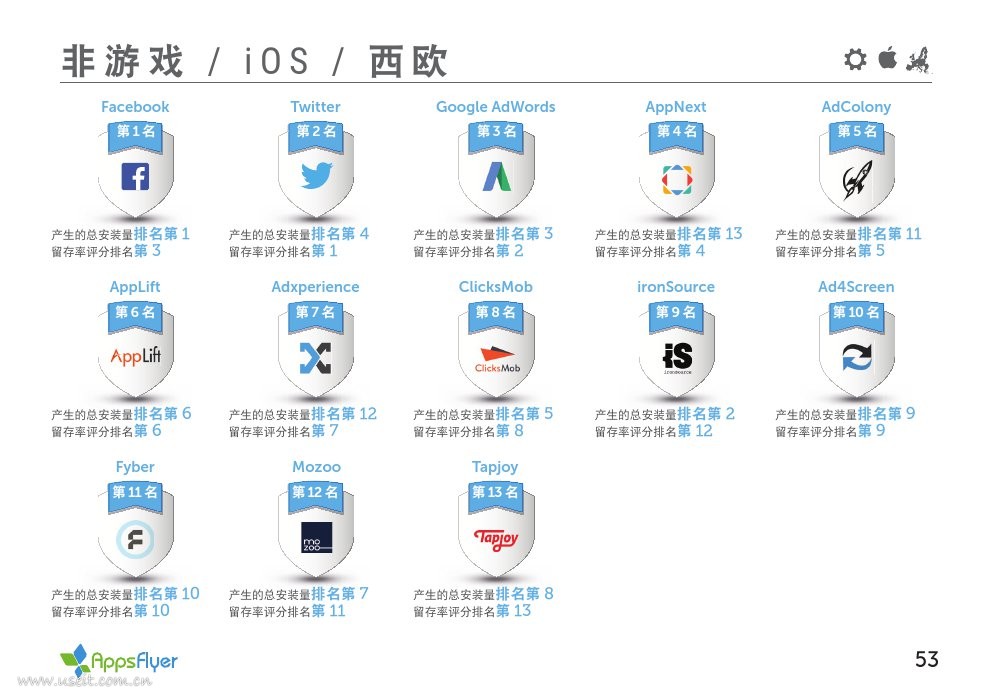Click the Tapjoy heading text
Viewport: 992px width, 699px height.
click(495, 467)
